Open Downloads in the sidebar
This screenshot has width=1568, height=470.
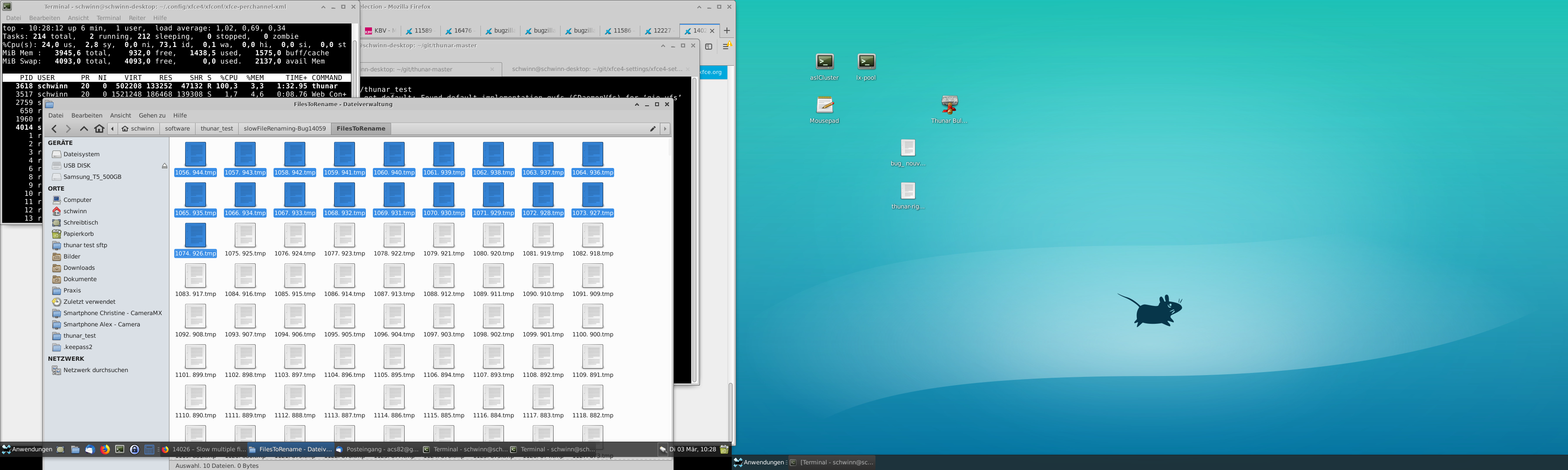click(79, 268)
